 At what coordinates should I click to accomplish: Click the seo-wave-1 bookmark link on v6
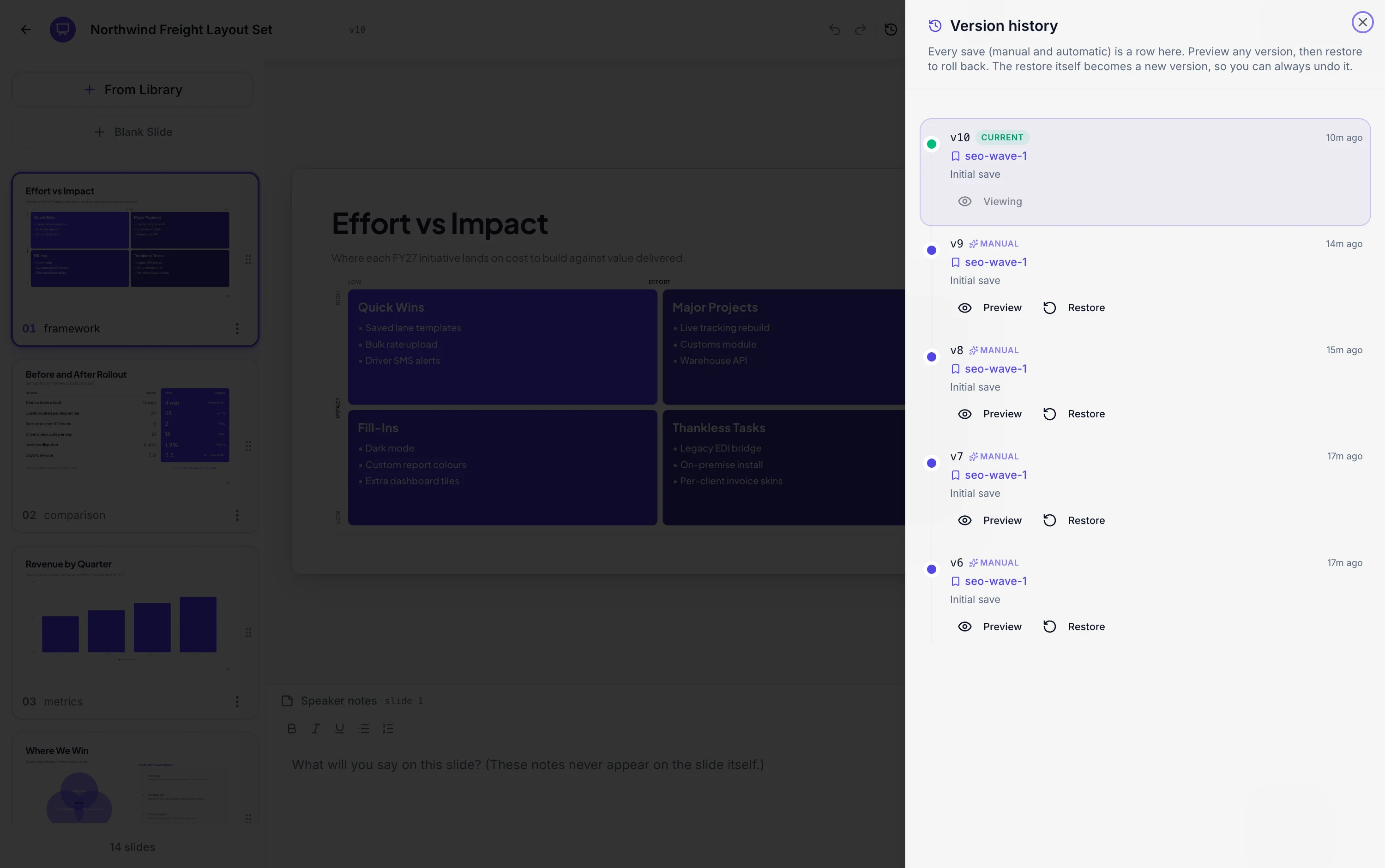(989, 582)
